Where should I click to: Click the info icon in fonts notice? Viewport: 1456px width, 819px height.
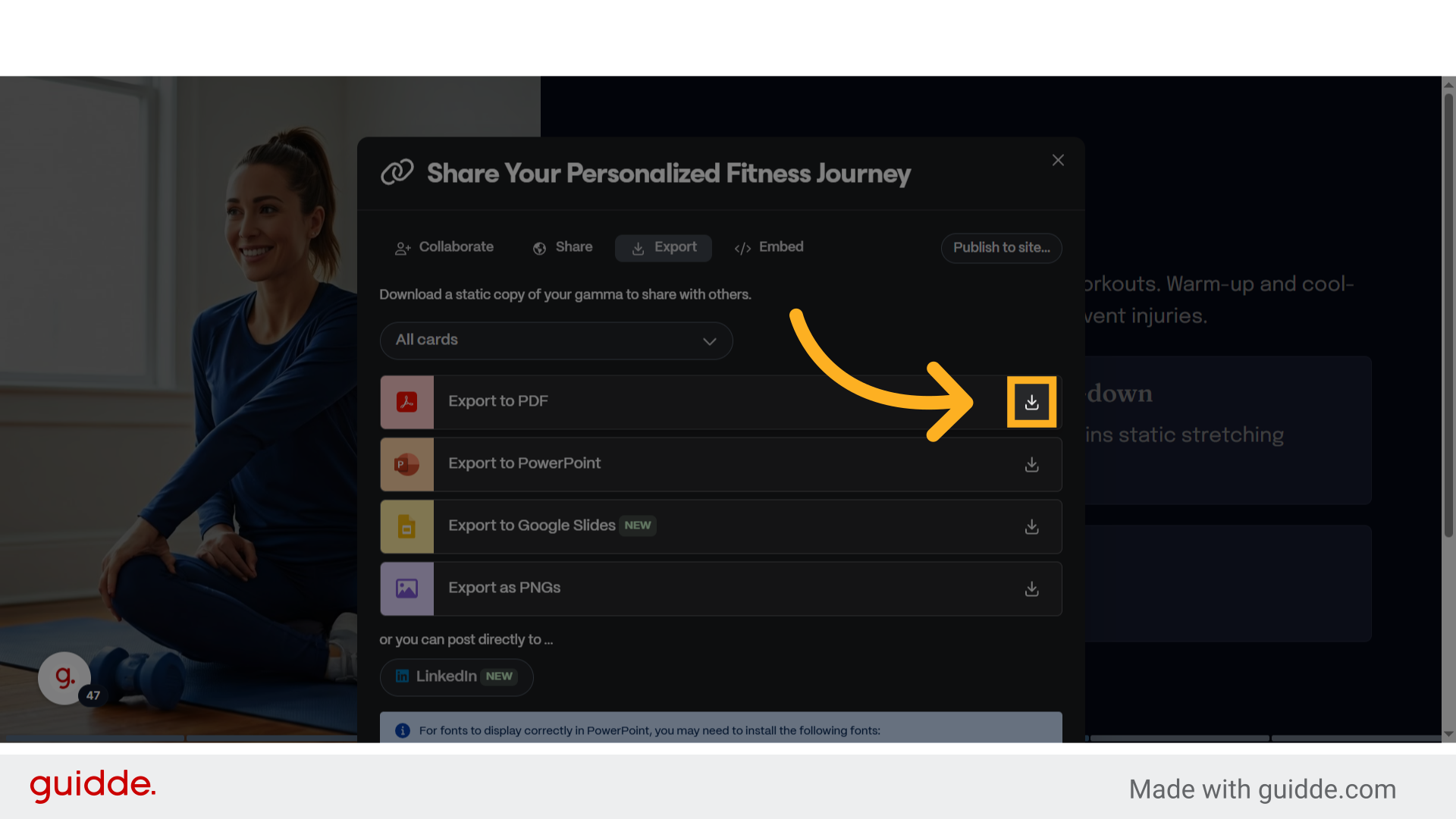[403, 730]
